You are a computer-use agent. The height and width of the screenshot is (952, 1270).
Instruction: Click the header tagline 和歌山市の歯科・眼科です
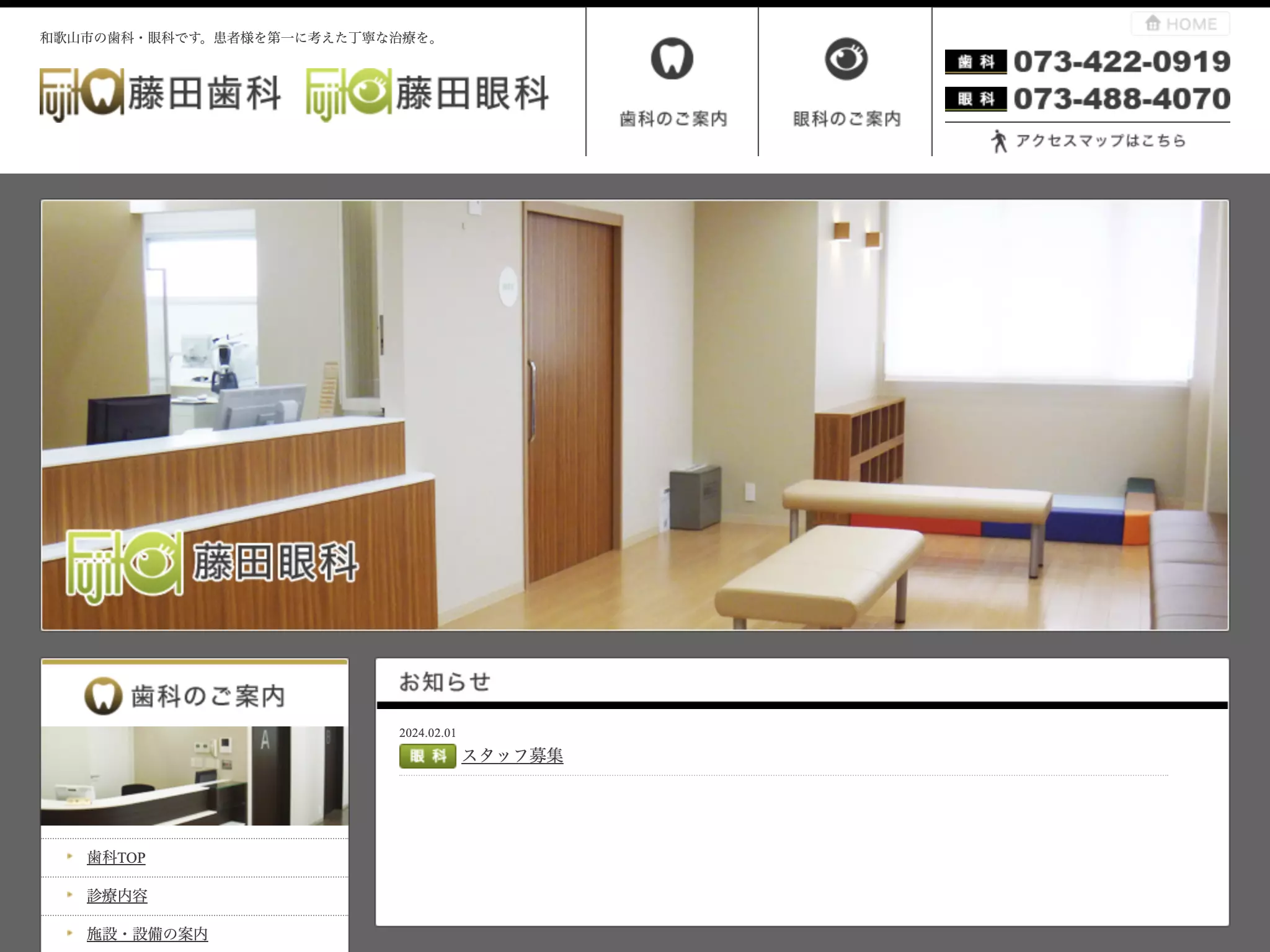click(240, 38)
